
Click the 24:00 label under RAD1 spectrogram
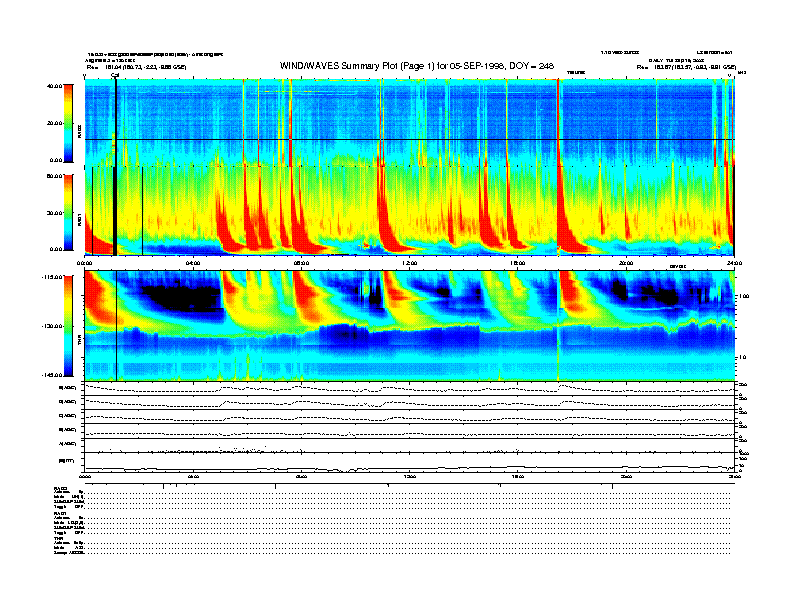coord(734,263)
